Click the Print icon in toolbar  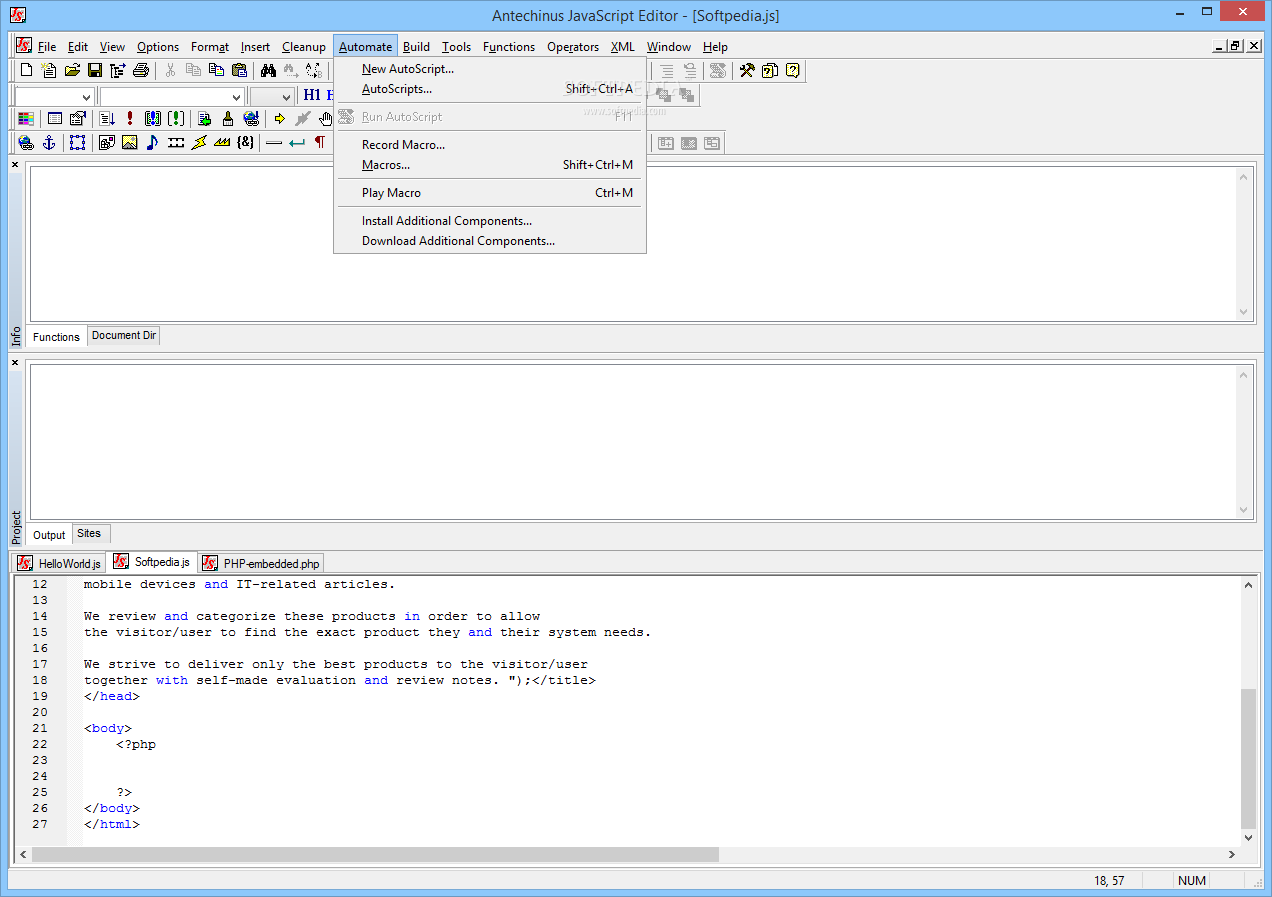(x=141, y=70)
